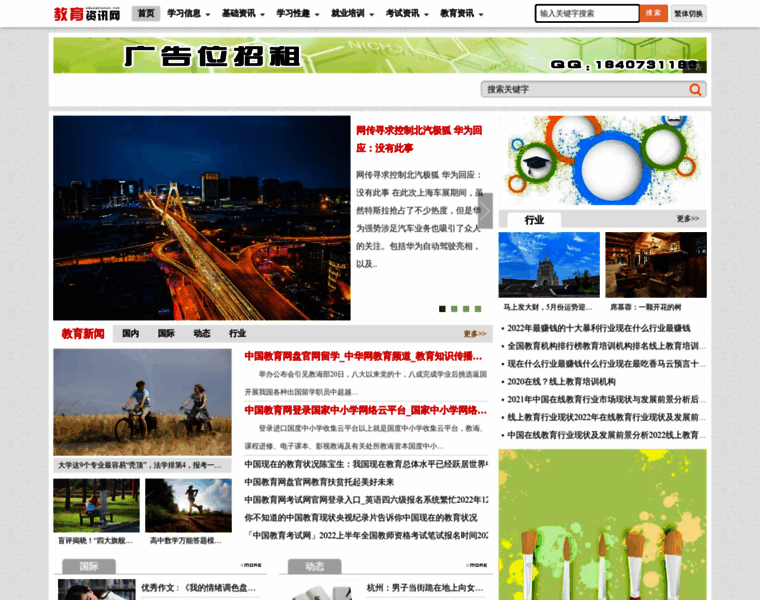The height and width of the screenshot is (600, 760).
Task: Click the 教育资讯网 site logo
Action: [x=87, y=14]
